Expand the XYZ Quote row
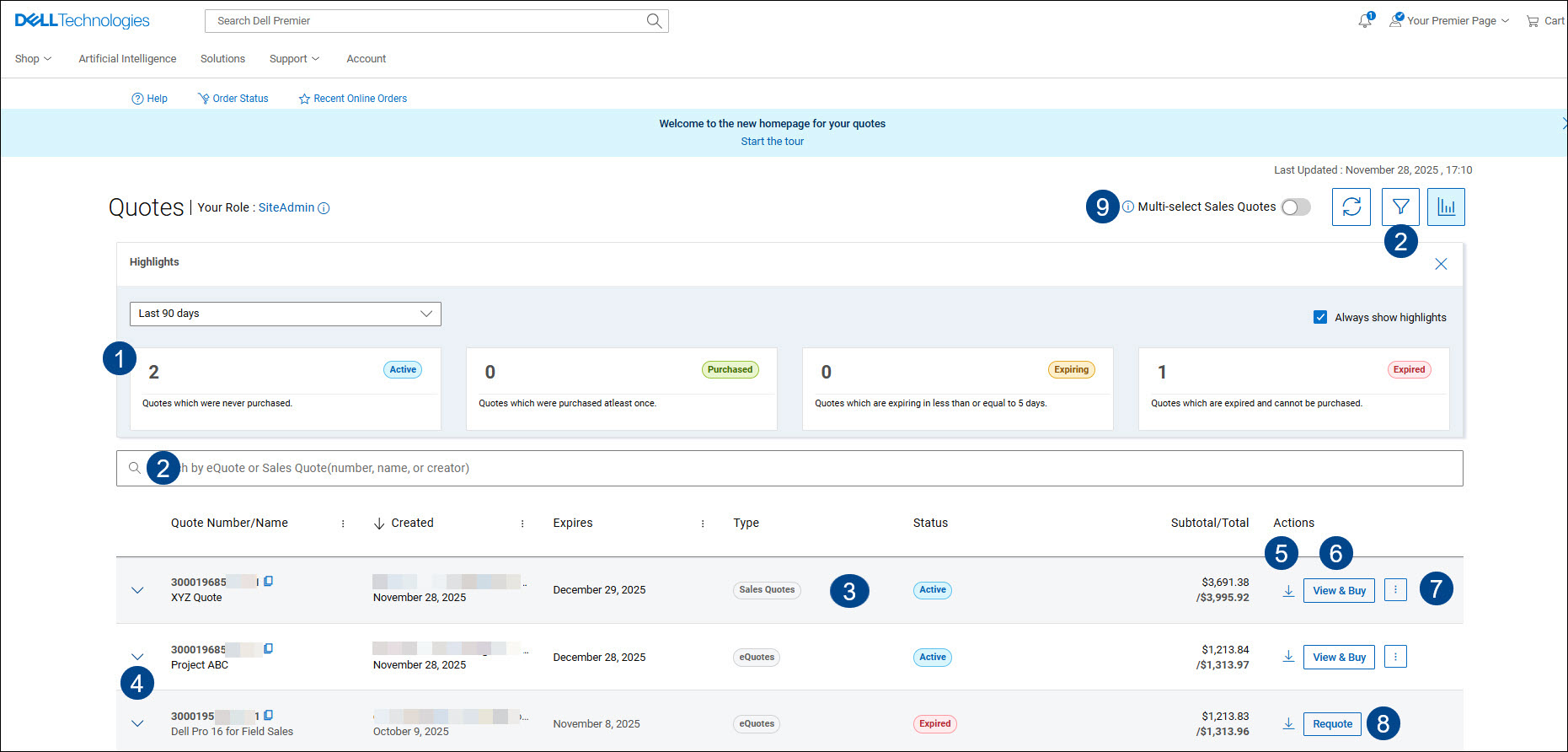This screenshot has height=752, width=1568. (x=137, y=590)
